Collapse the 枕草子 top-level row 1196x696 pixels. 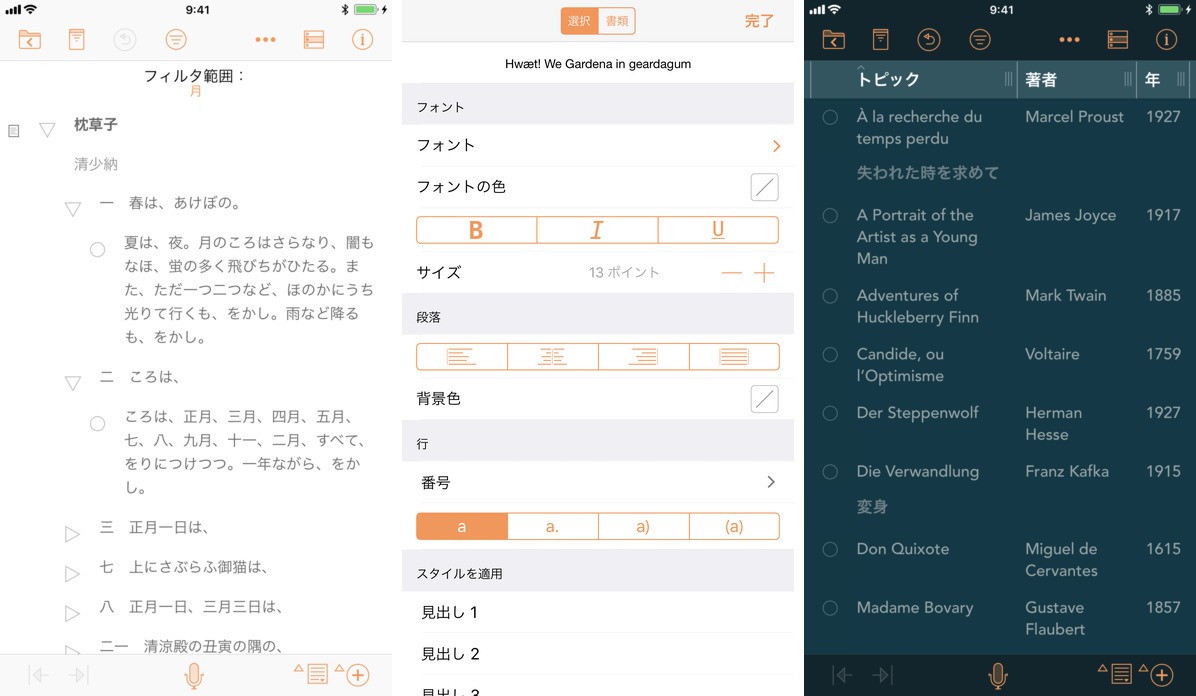(x=47, y=130)
